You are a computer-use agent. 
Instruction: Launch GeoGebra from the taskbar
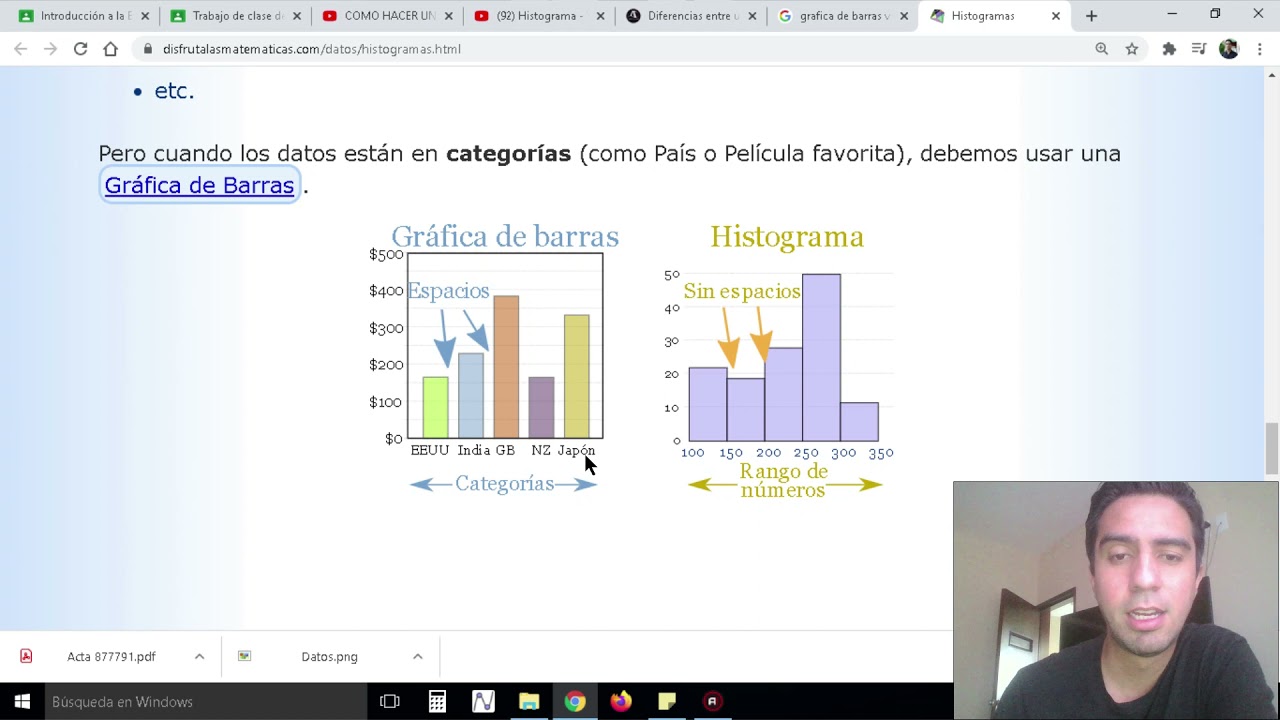click(x=483, y=701)
